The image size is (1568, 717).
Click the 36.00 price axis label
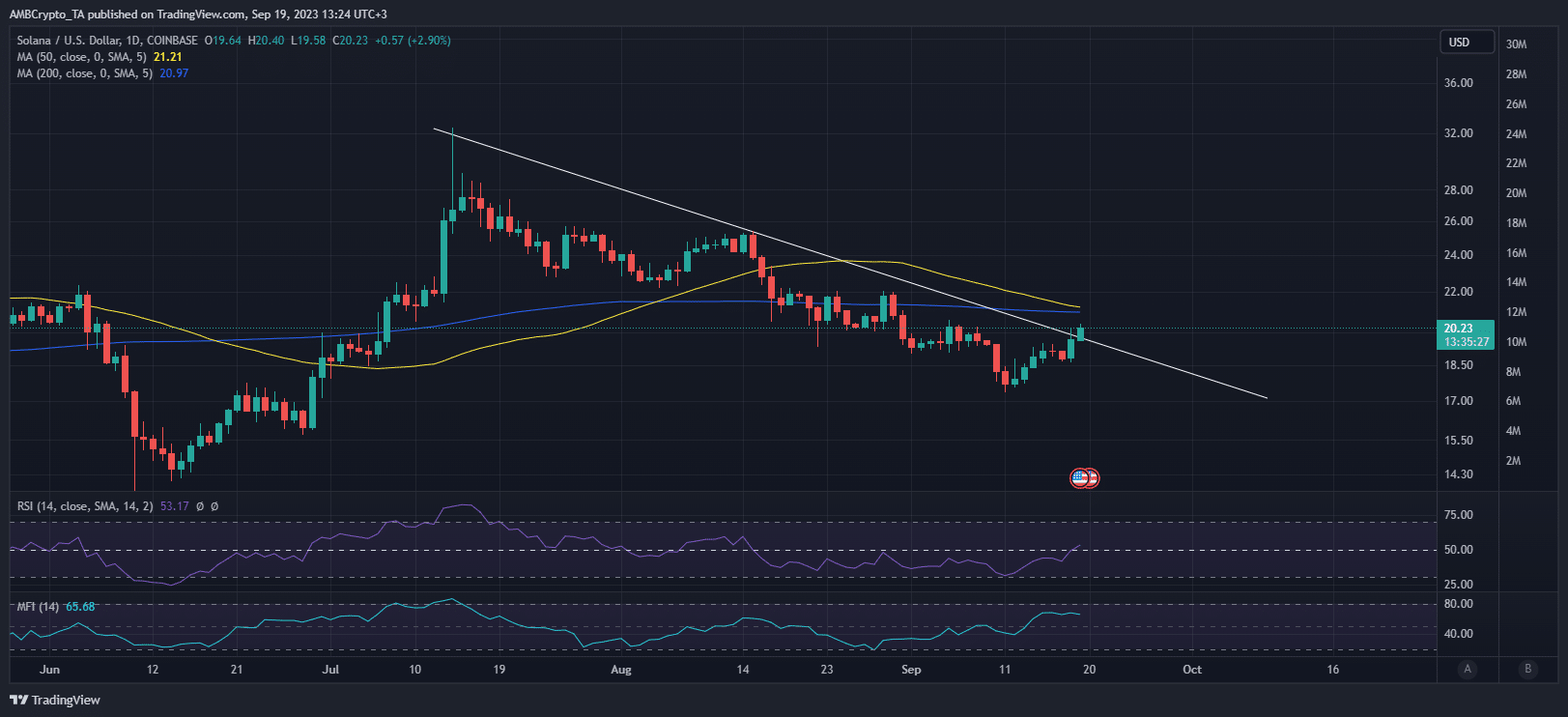pyautogui.click(x=1459, y=83)
